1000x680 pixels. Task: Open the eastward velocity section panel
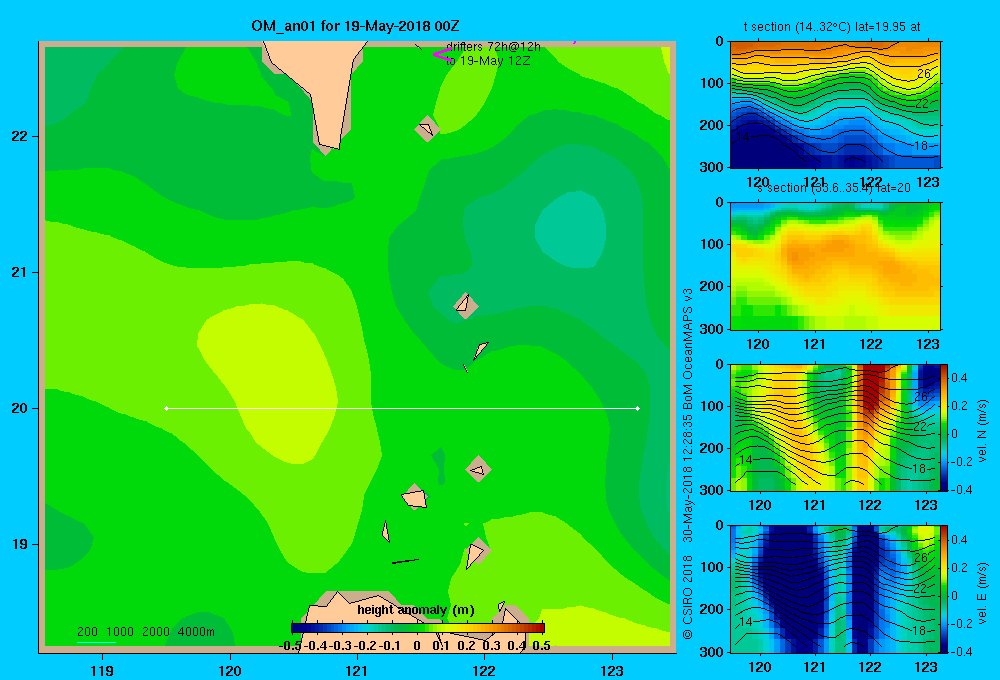[835, 589]
